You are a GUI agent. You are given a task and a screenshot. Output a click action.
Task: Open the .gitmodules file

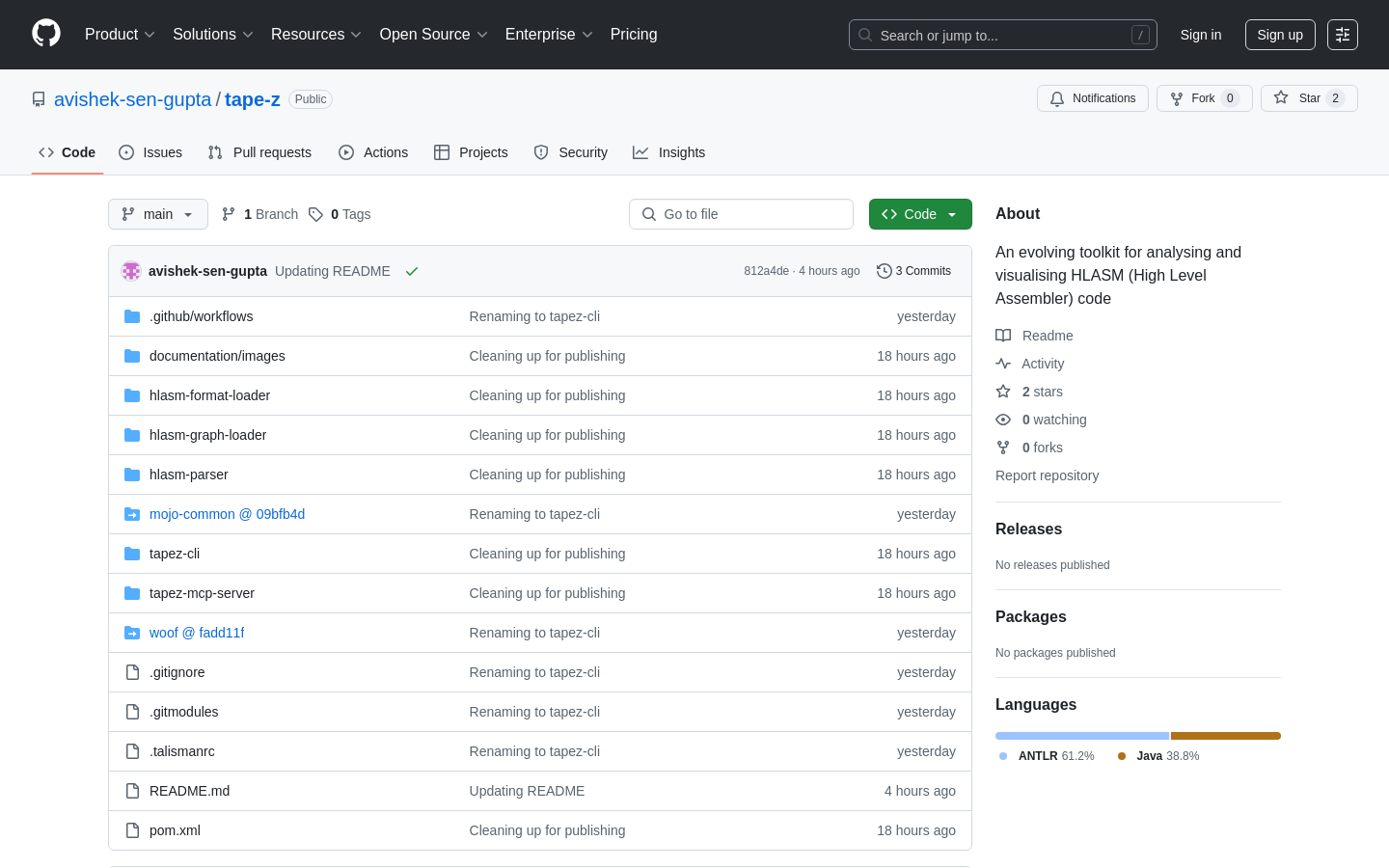coord(183,712)
